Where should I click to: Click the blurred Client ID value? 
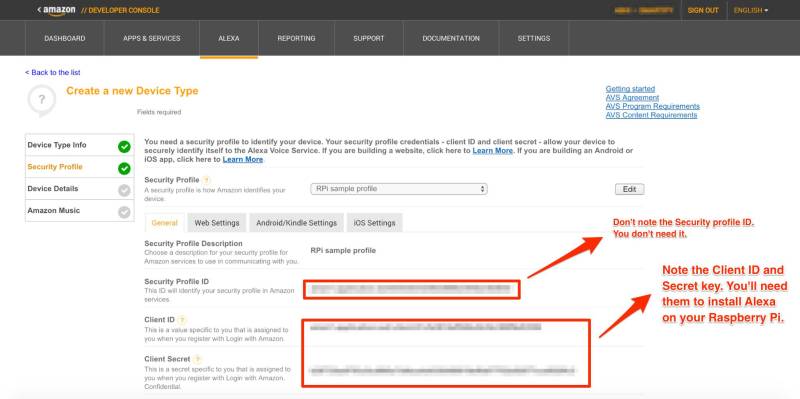(426, 327)
